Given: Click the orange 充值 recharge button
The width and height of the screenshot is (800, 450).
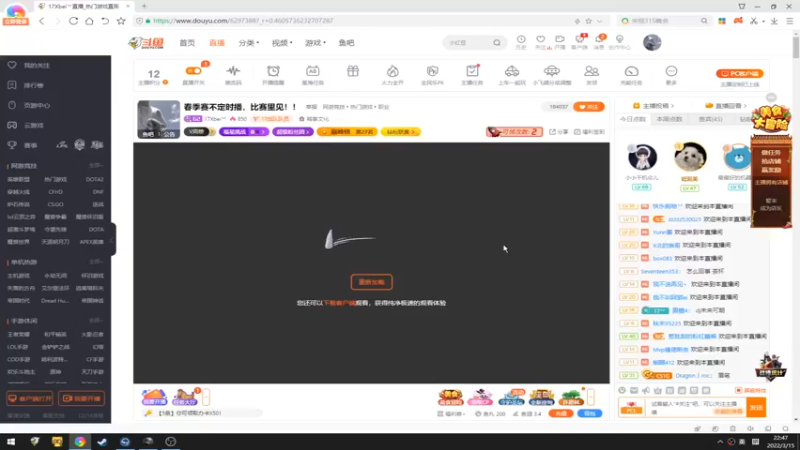Looking at the screenshot, I should (561, 413).
